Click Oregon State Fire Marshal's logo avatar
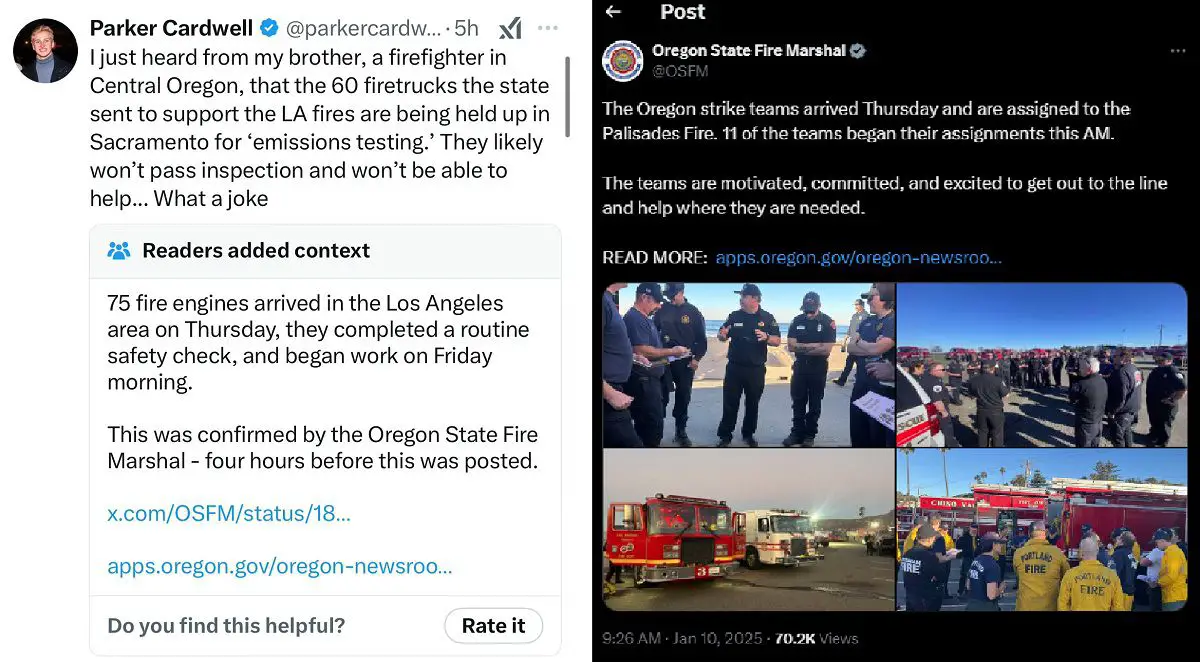This screenshot has height=662, width=1200. pos(622,60)
